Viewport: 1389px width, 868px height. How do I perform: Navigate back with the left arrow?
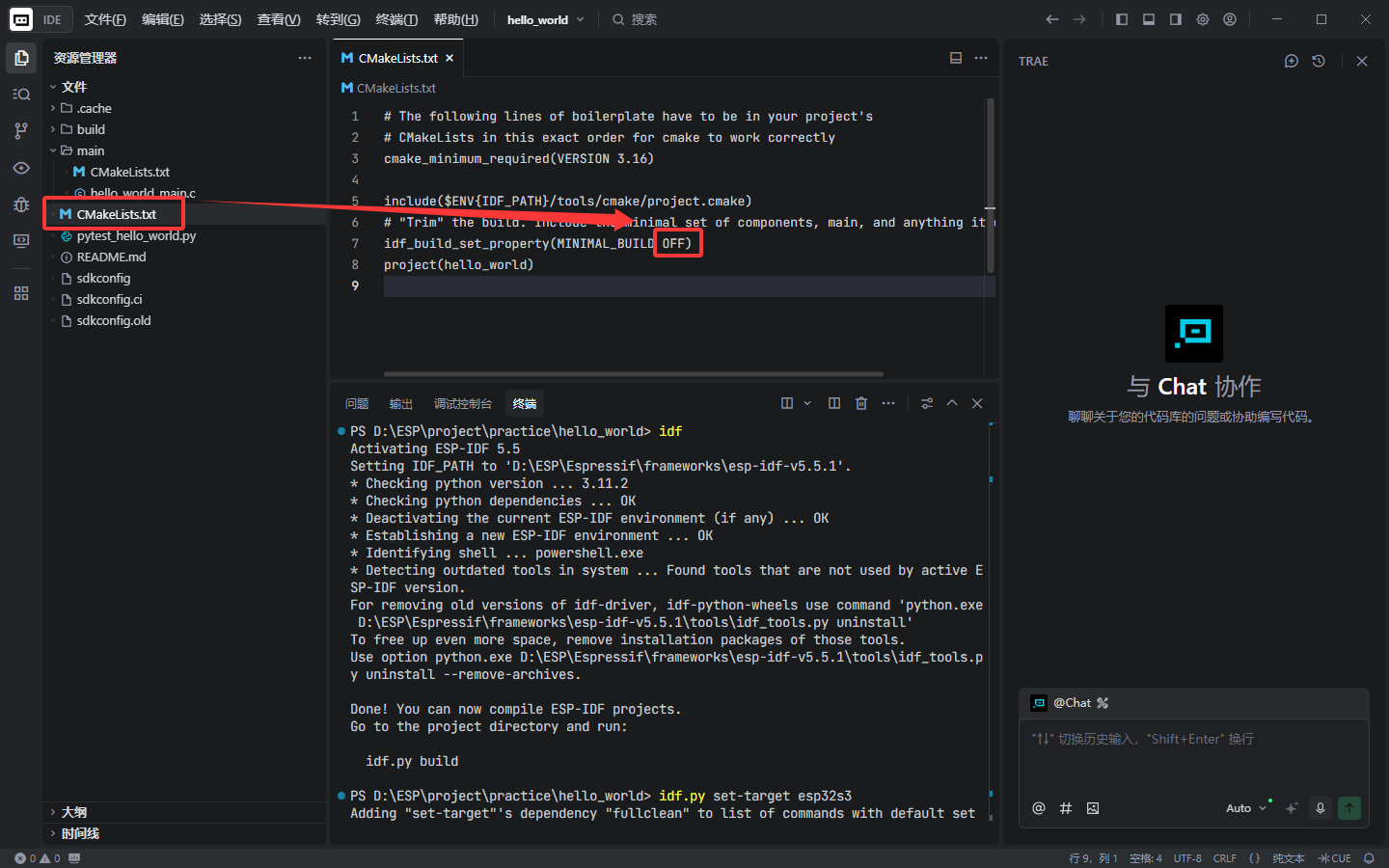coord(1052,19)
